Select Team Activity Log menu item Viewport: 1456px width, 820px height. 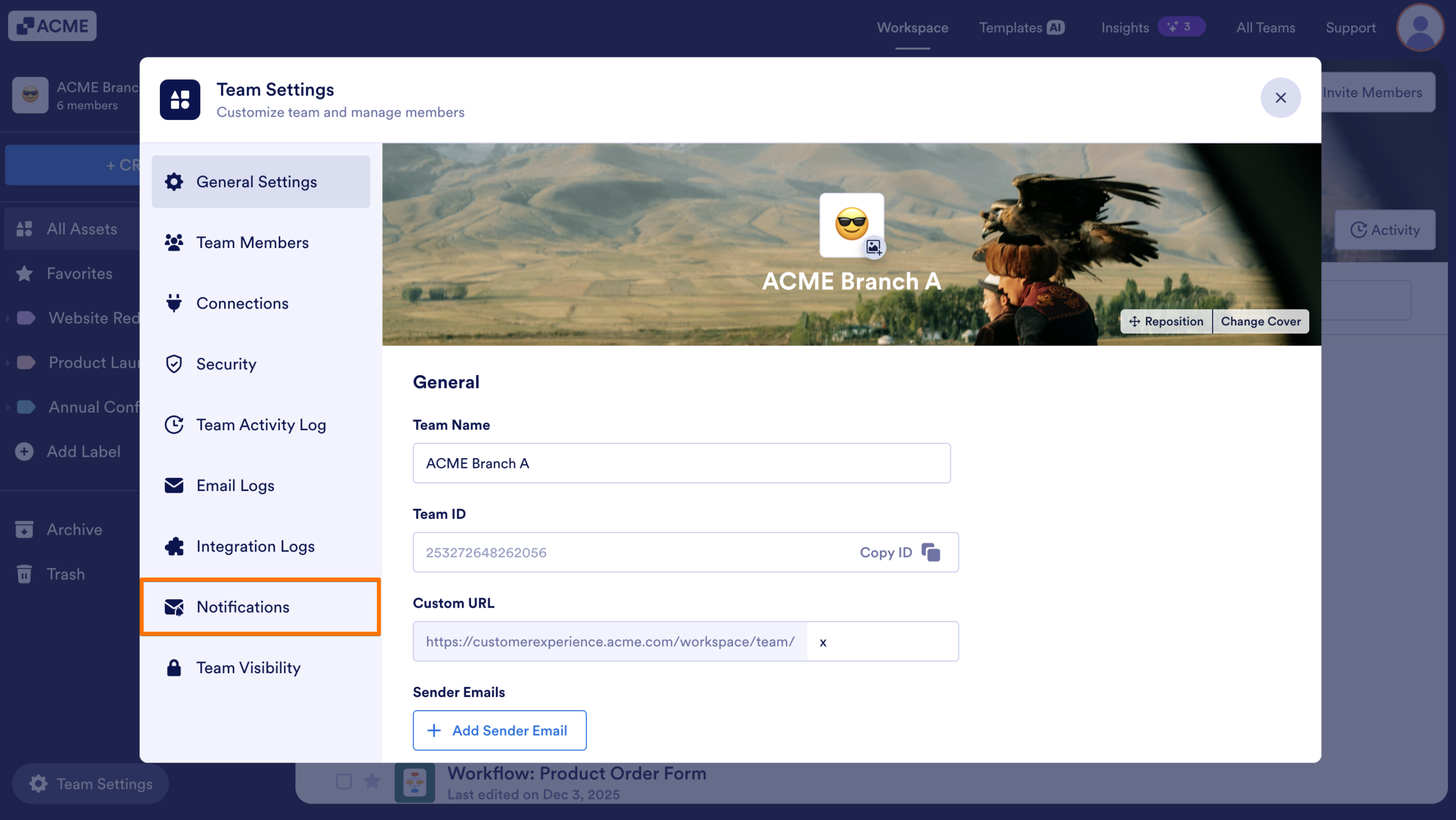[261, 425]
